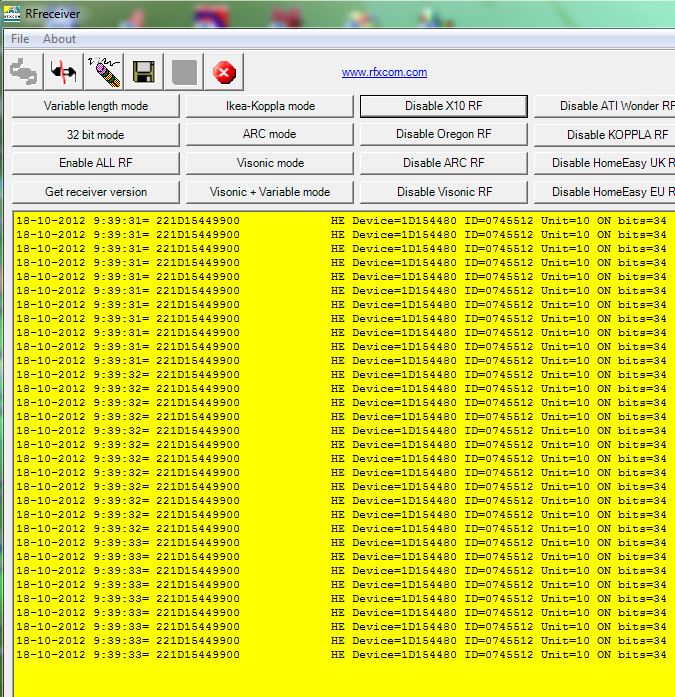The width and height of the screenshot is (675, 697).
Task: Click the connect chain-link toolbar icon
Action: pos(24,72)
